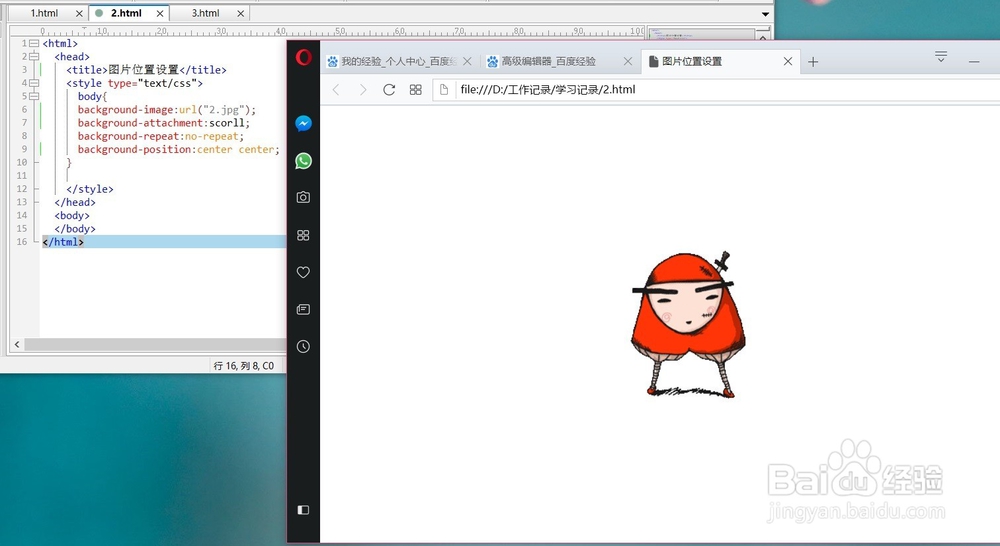
Task: Select the 图片位置设置 browser tab
Action: point(720,61)
